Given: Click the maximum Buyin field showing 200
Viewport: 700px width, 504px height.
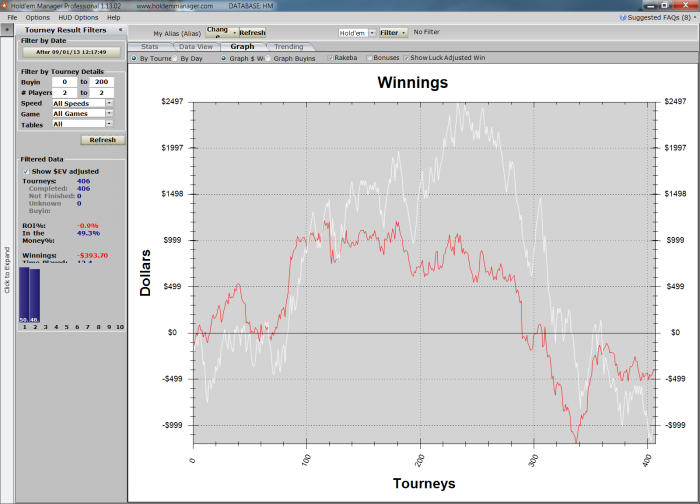Looking at the screenshot, I should tap(101, 82).
